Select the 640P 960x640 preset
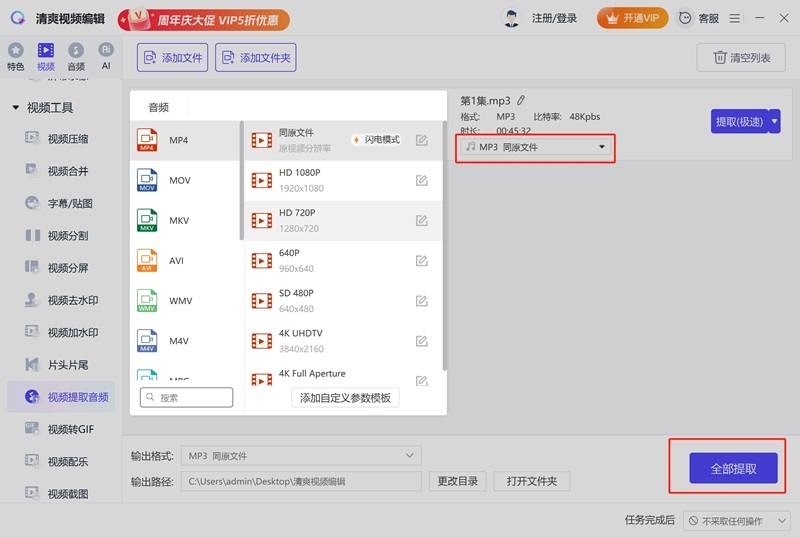The image size is (800, 538). (x=343, y=261)
